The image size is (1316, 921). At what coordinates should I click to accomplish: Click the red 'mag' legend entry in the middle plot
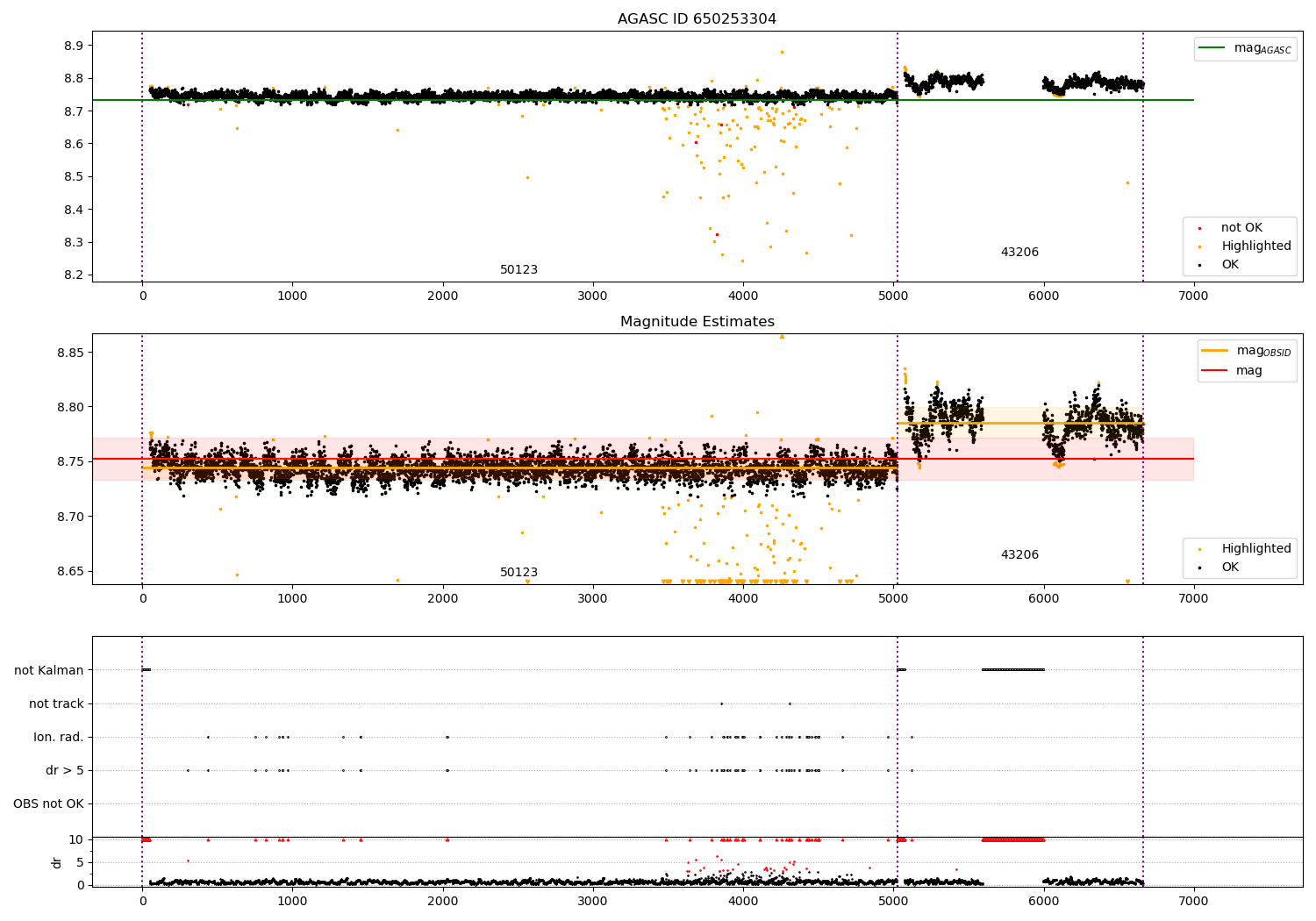1233,370
